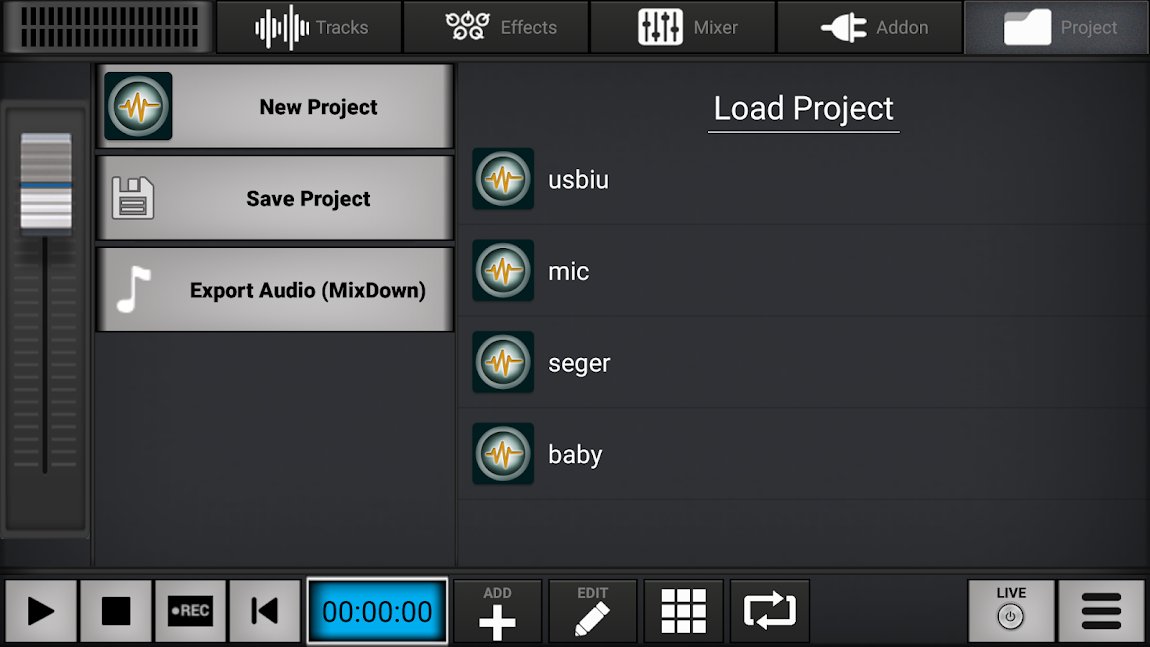Switch to EDIT mode with the pencil icon
This screenshot has width=1150, height=647.
coord(592,610)
